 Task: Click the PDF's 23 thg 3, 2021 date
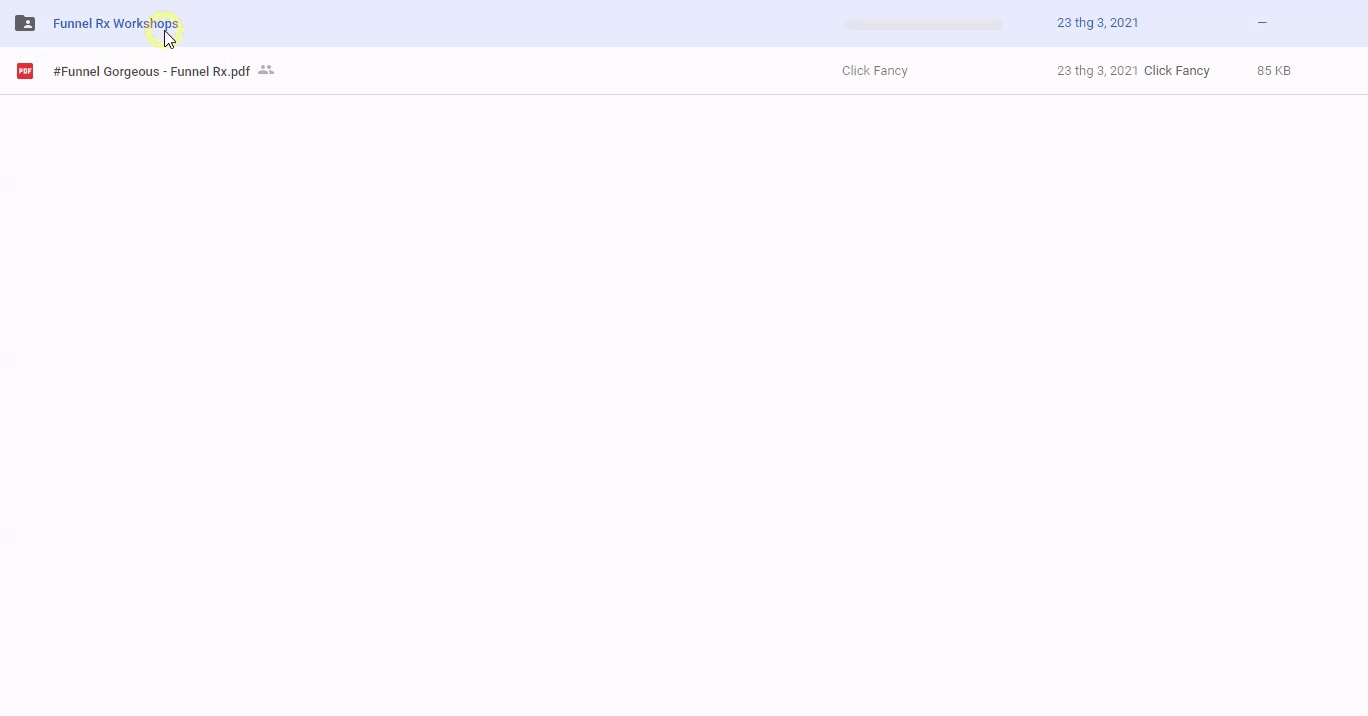[1097, 71]
